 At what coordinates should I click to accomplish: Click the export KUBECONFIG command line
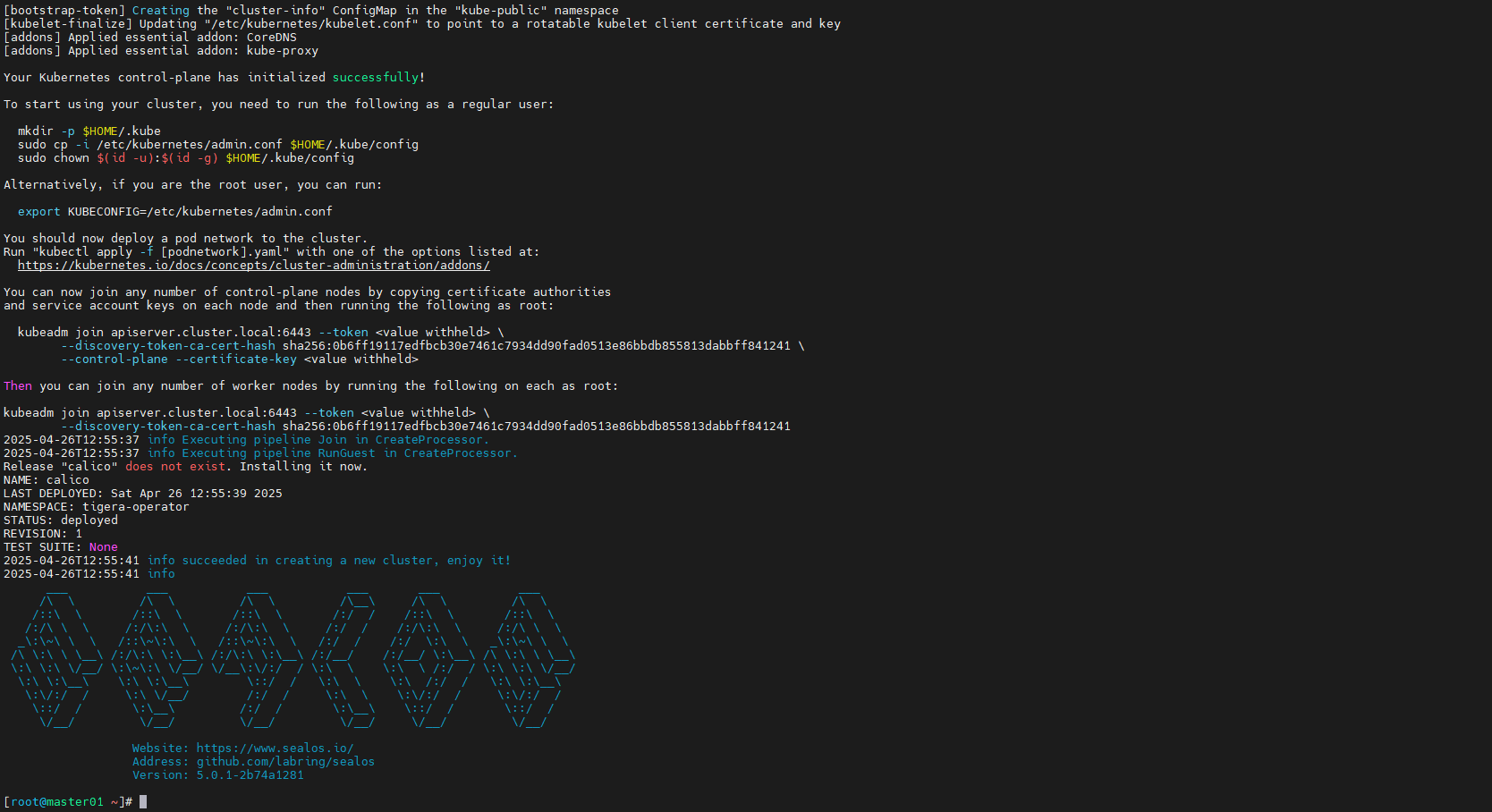click(x=174, y=212)
